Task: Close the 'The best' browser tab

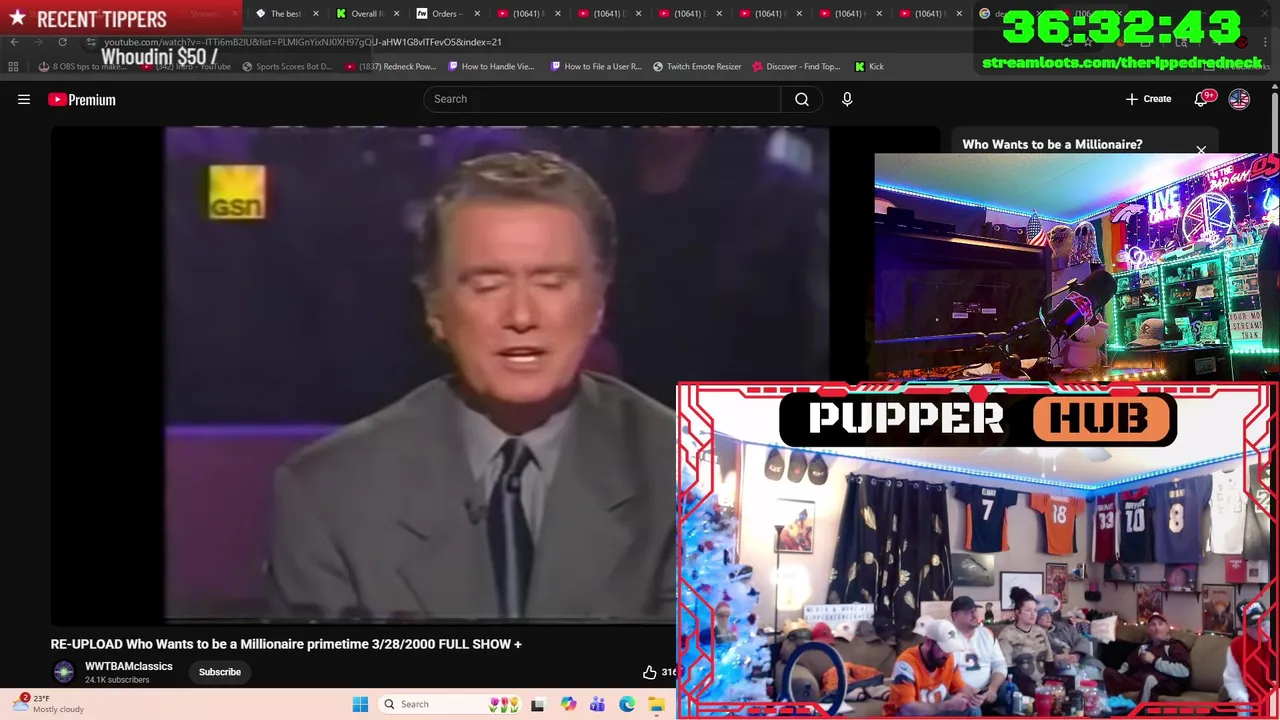Action: (316, 14)
